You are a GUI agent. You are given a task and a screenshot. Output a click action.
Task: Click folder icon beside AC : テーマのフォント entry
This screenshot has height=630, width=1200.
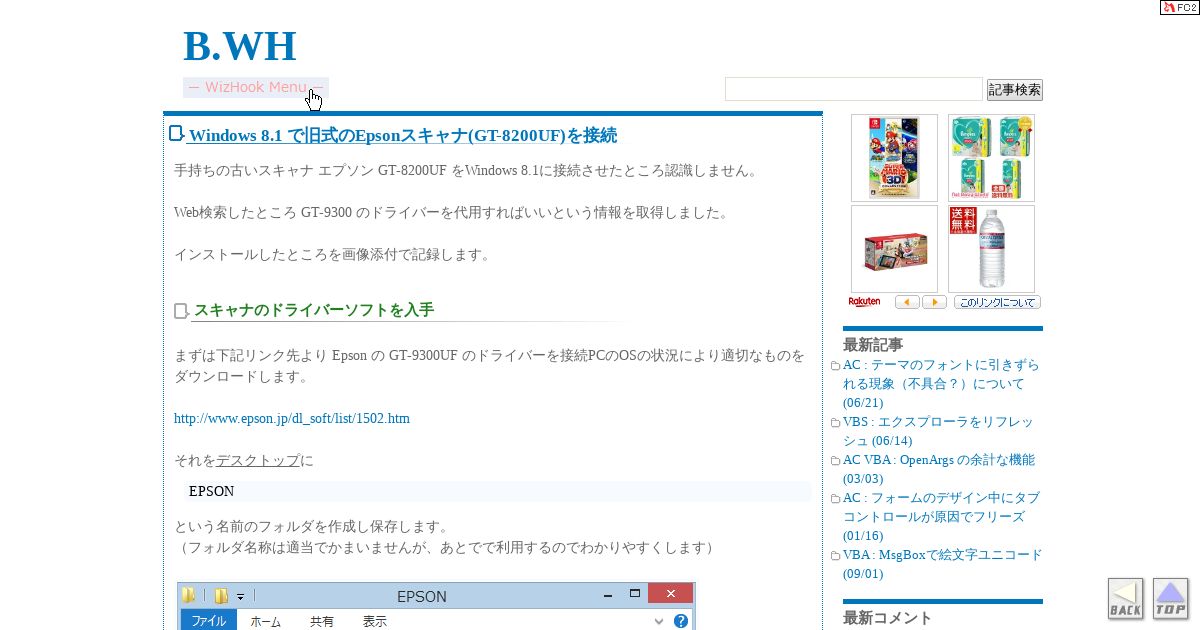coord(836,366)
